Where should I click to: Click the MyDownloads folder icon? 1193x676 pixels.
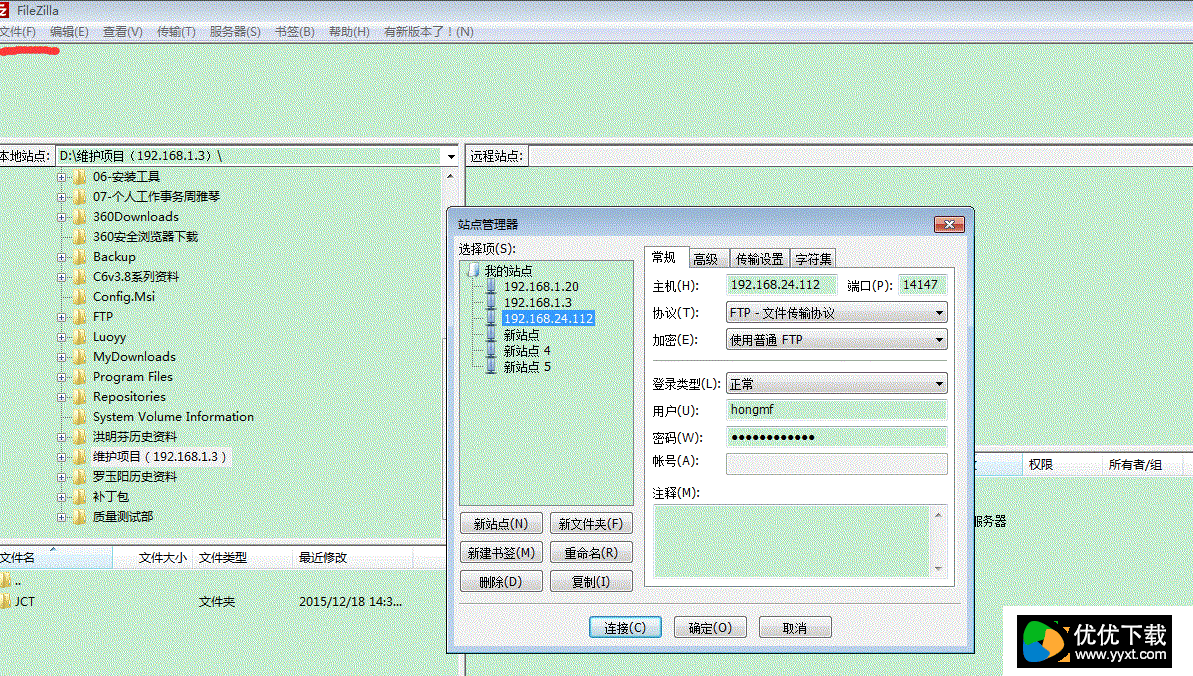point(79,357)
